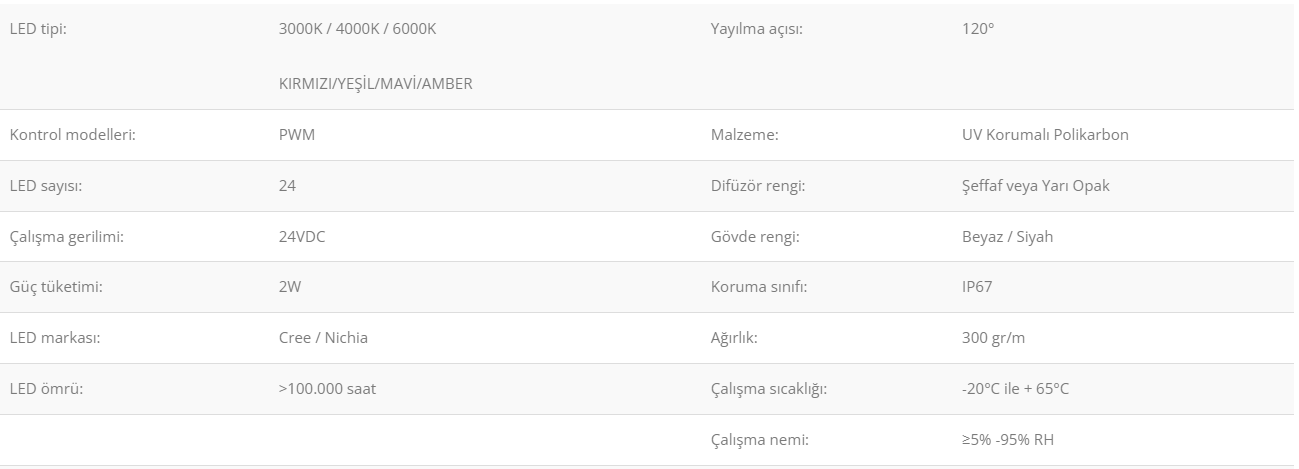This screenshot has height=469, width=1299.
Task: Click the "Güç tüketimi:" label
Action: coord(56,287)
